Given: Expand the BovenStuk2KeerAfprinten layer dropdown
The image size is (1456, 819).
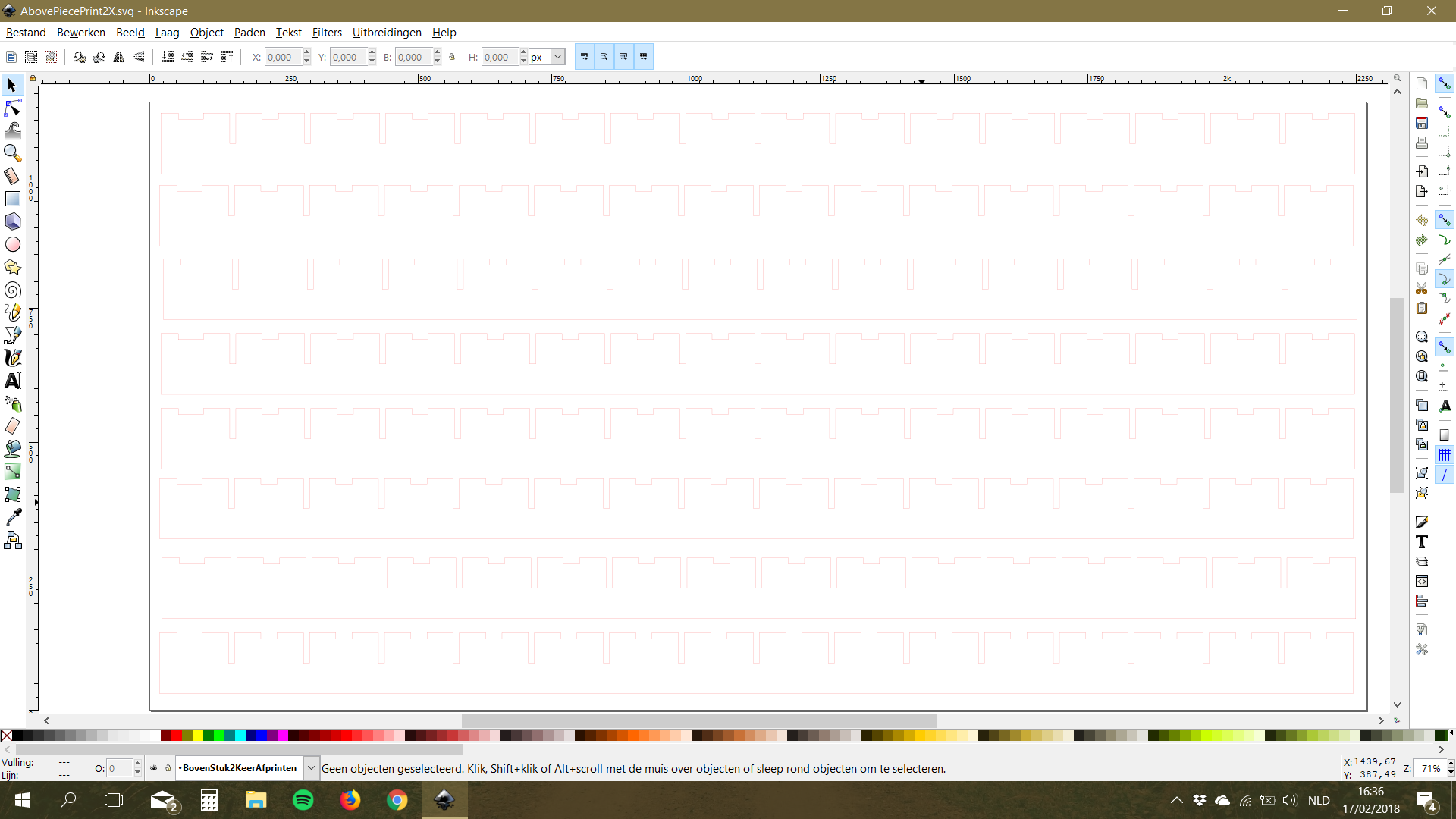Looking at the screenshot, I should (x=311, y=768).
